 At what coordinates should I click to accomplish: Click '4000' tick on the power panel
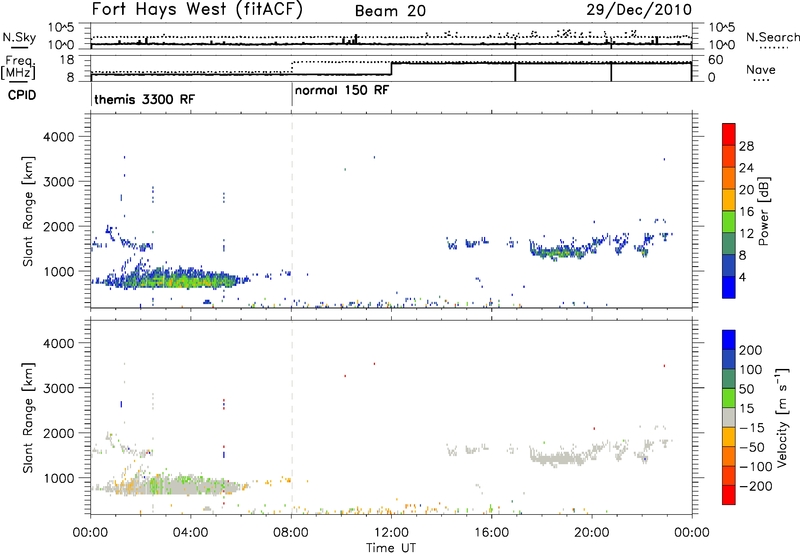coord(58,137)
